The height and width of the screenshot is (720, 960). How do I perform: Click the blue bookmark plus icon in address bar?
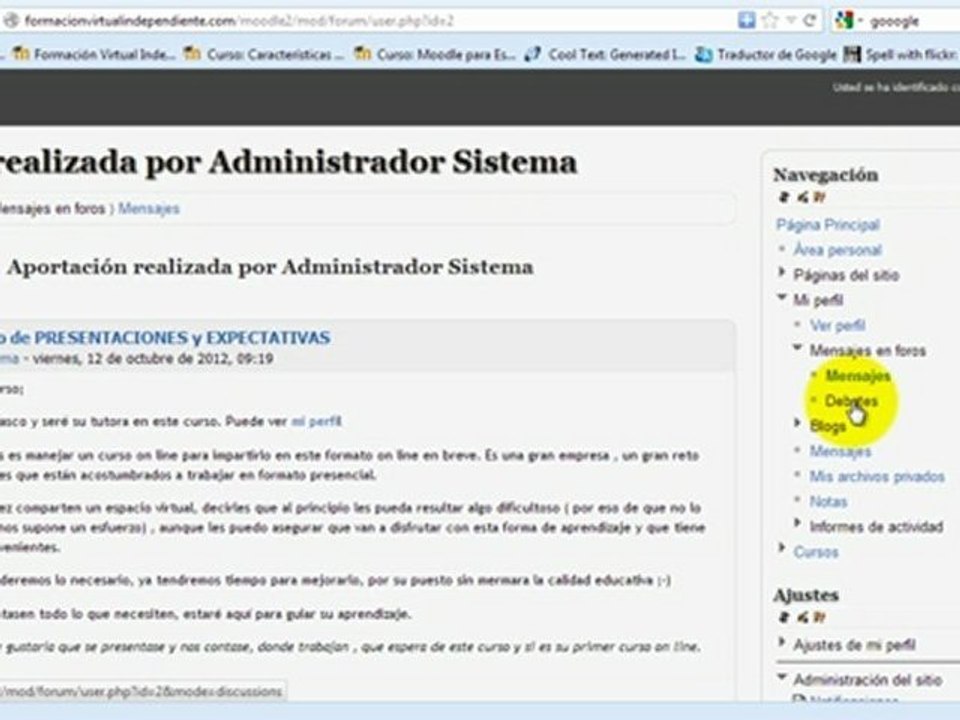coord(746,20)
